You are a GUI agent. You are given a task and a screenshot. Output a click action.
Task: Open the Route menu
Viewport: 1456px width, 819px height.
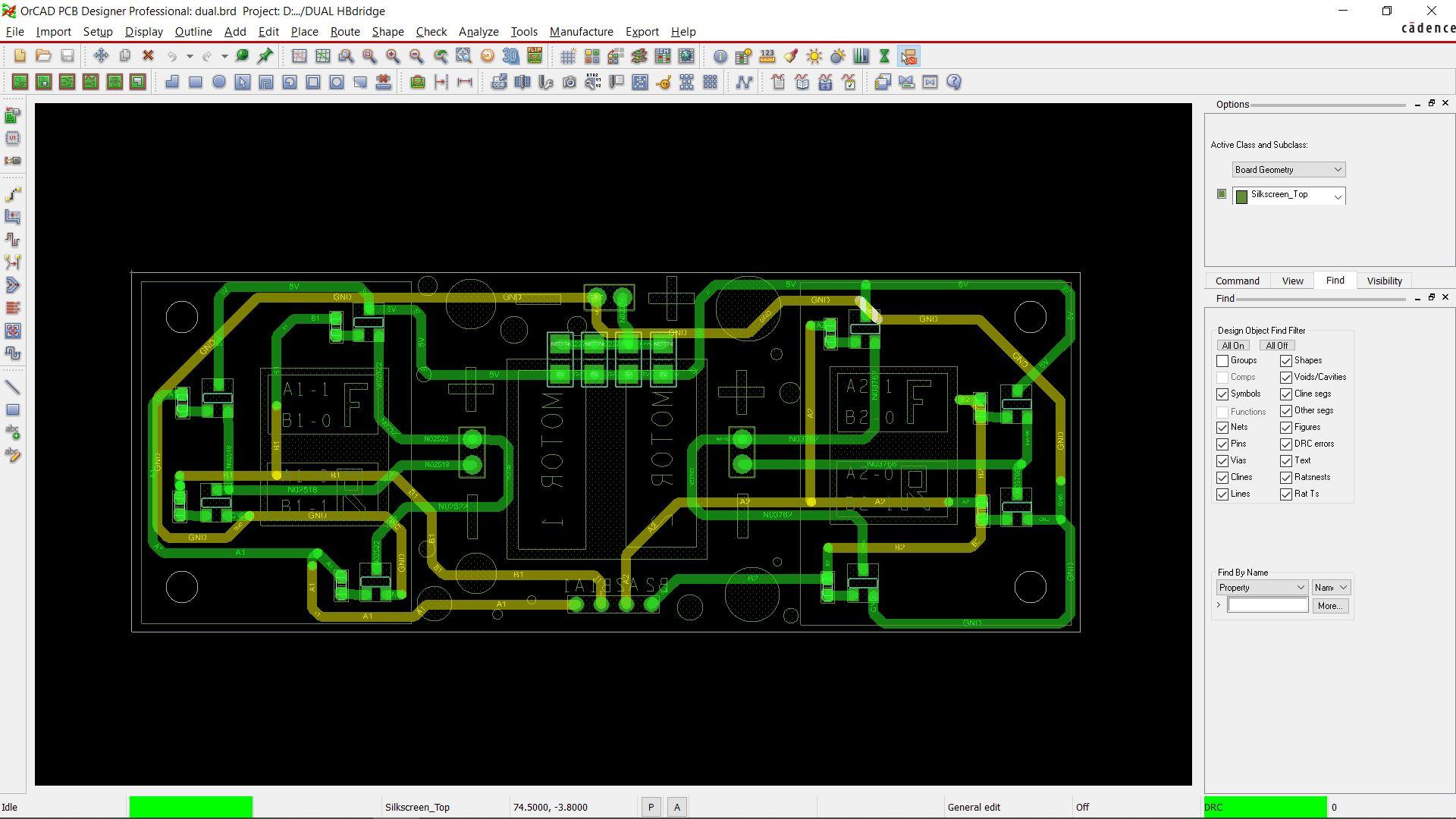[344, 32]
